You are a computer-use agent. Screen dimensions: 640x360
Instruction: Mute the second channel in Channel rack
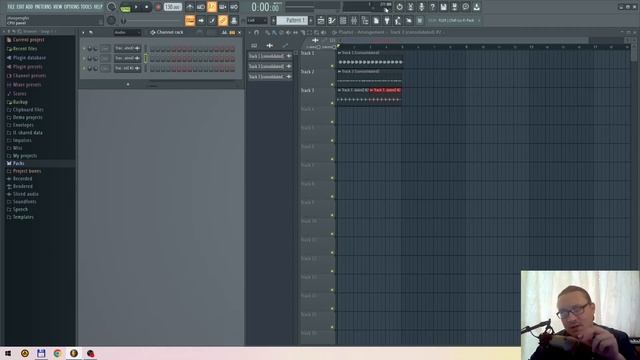(x=84, y=58)
